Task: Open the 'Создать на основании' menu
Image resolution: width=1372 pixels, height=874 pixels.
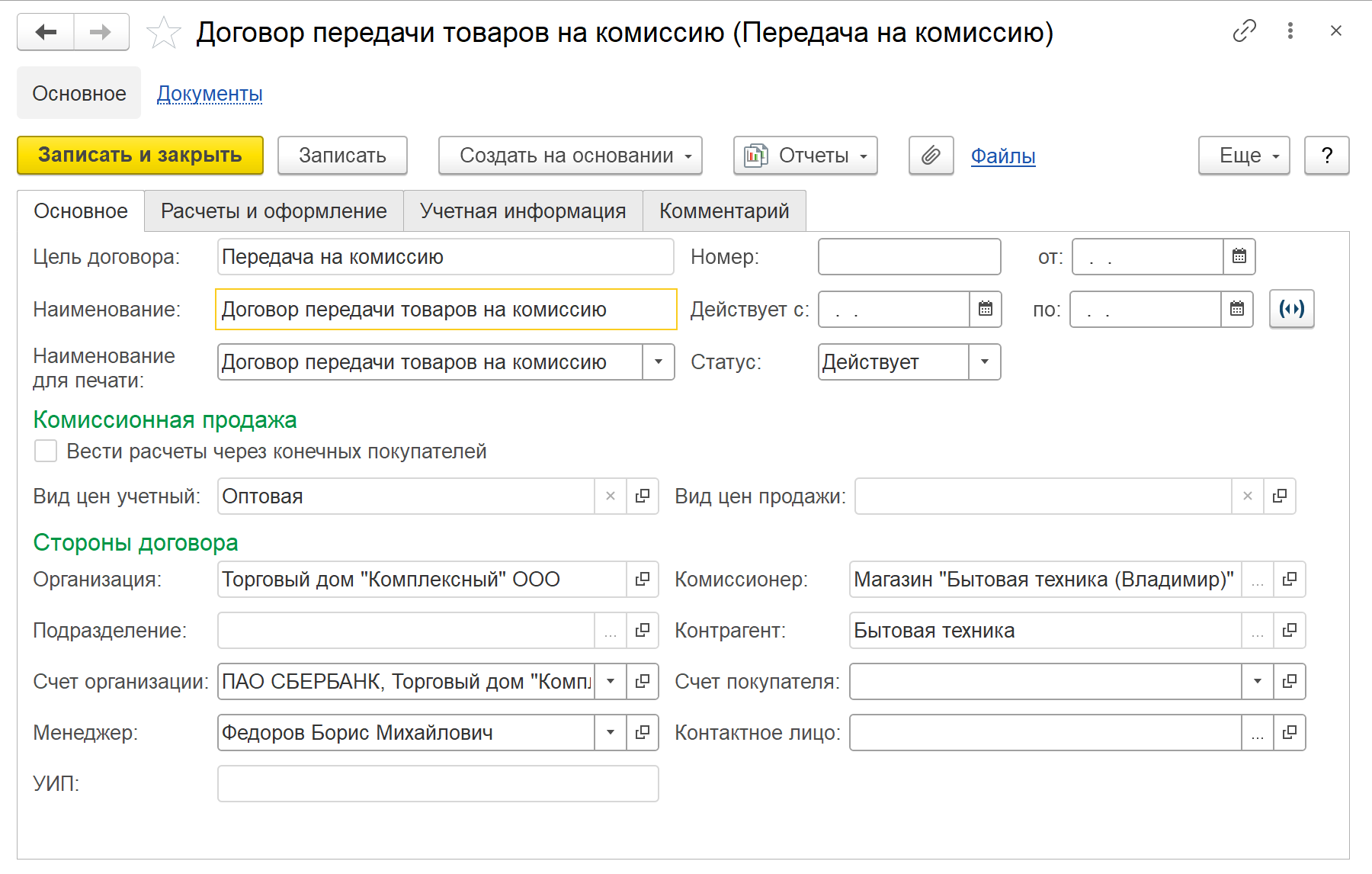Action: [x=569, y=156]
